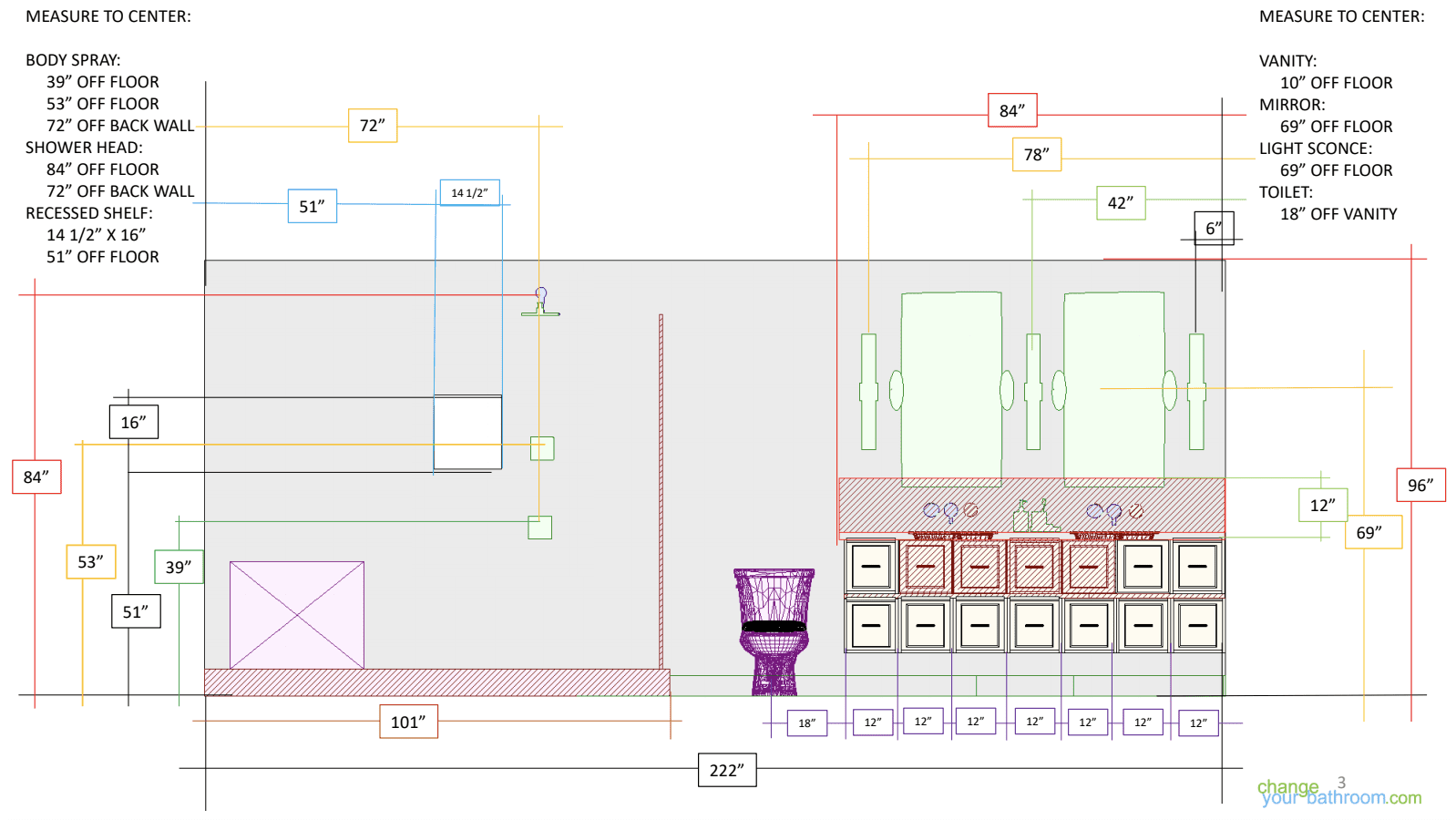Screen dimensions: 1456x820
Task: Click the RECESSED SHELF: heading
Action: click(89, 213)
